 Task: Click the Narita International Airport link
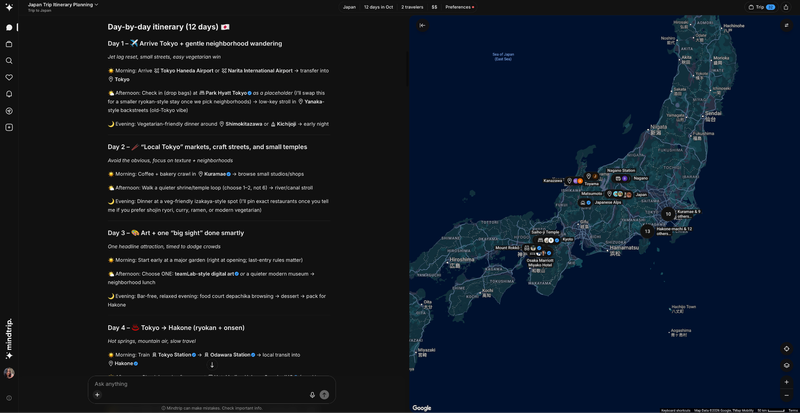pyautogui.click(x=257, y=71)
